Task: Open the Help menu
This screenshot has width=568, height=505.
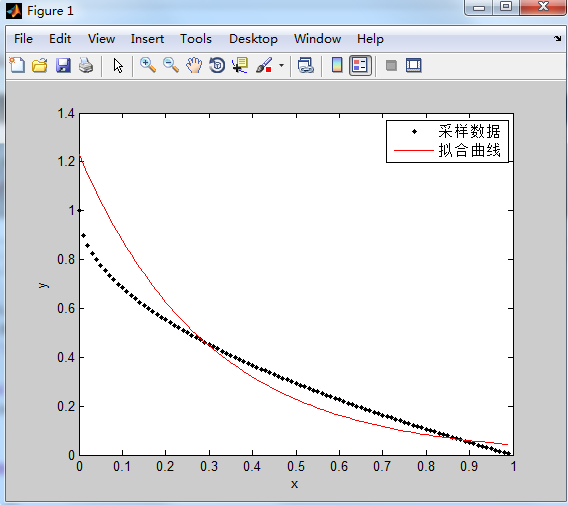Action: point(370,39)
